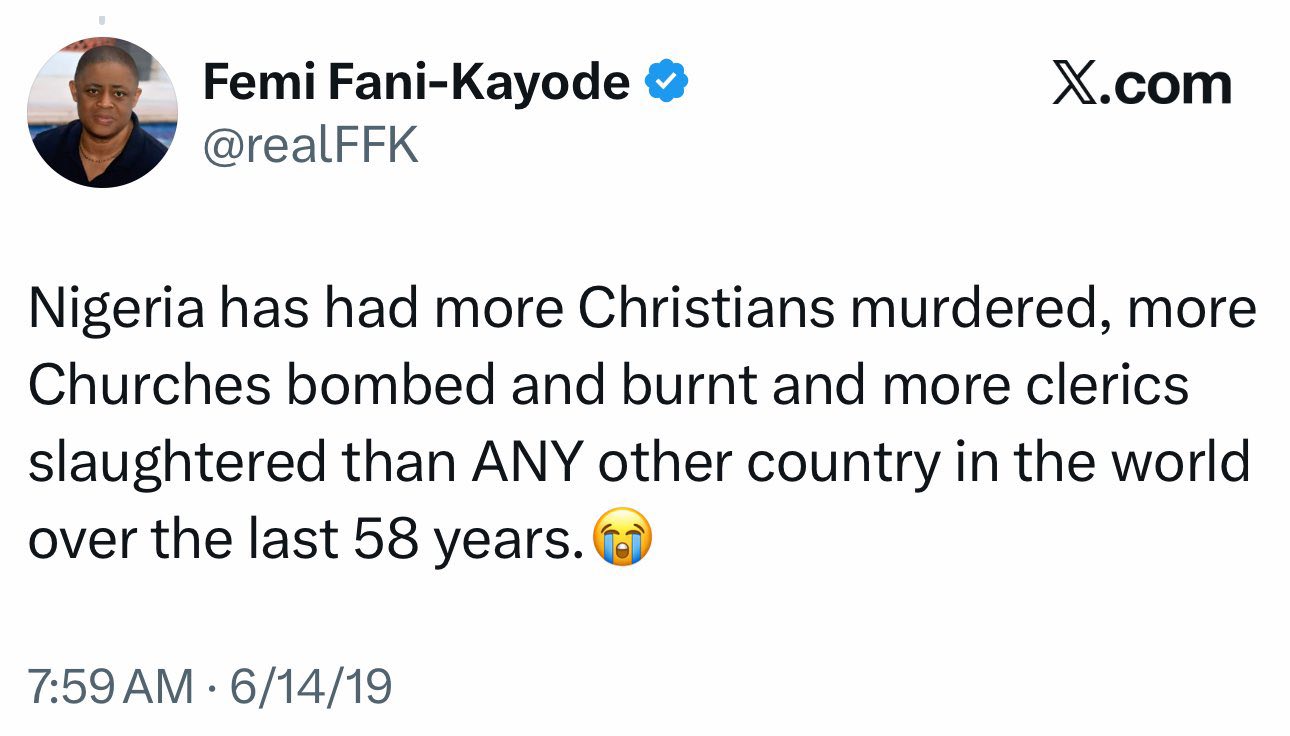The image size is (1290, 736).
Task: Click the loudly crying face emoji
Action: [x=622, y=540]
